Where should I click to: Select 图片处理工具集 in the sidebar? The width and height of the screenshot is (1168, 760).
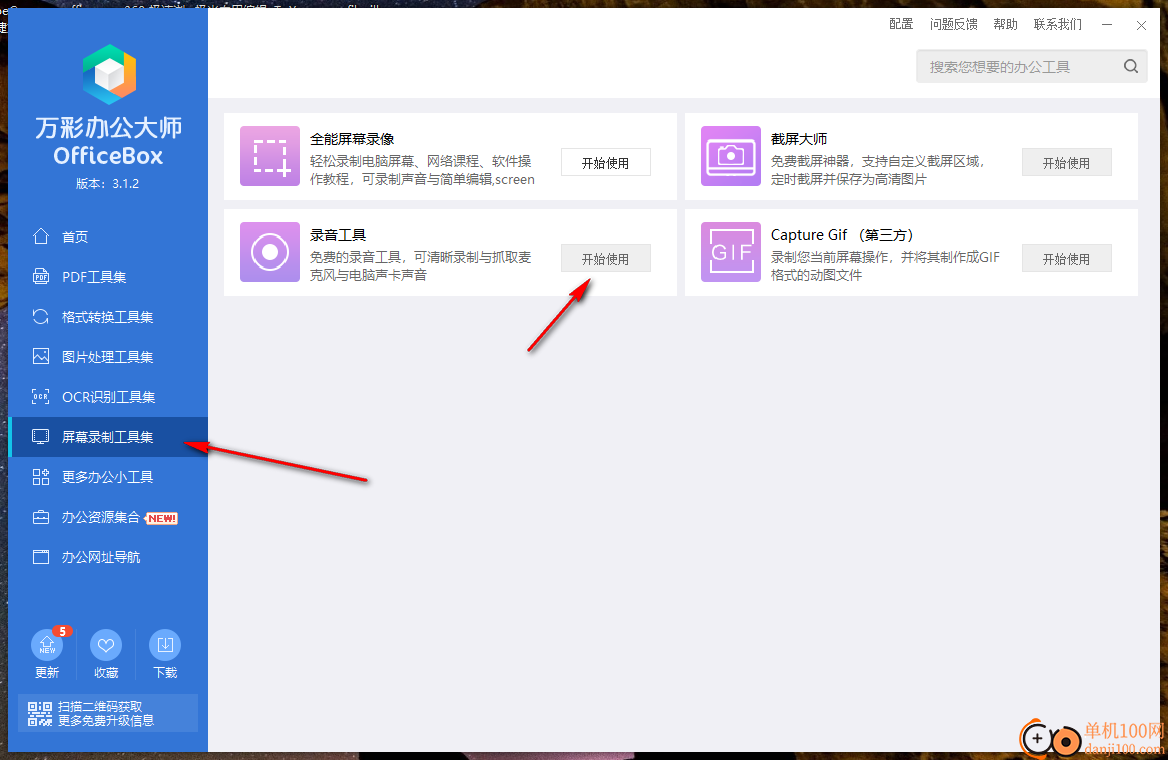pos(108,357)
